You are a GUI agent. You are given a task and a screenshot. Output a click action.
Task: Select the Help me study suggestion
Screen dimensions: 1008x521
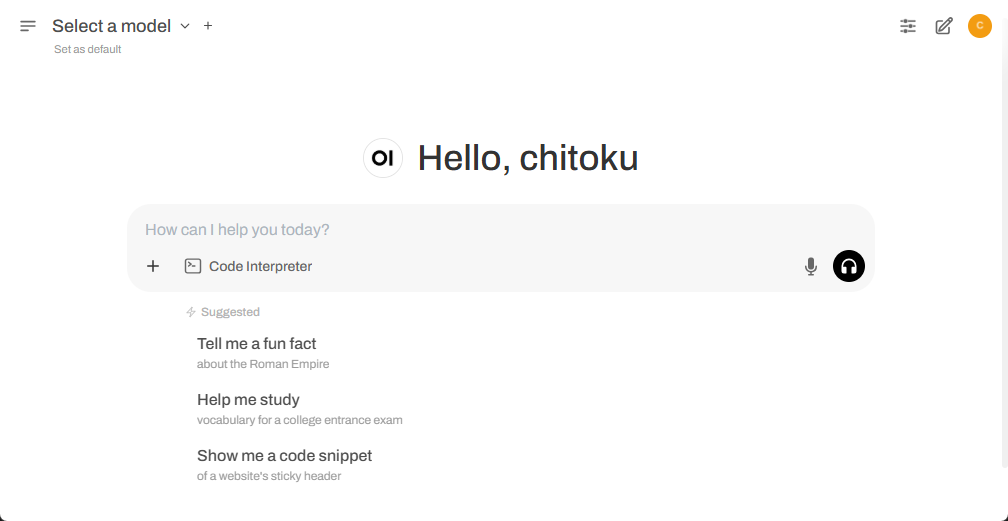click(x=300, y=409)
